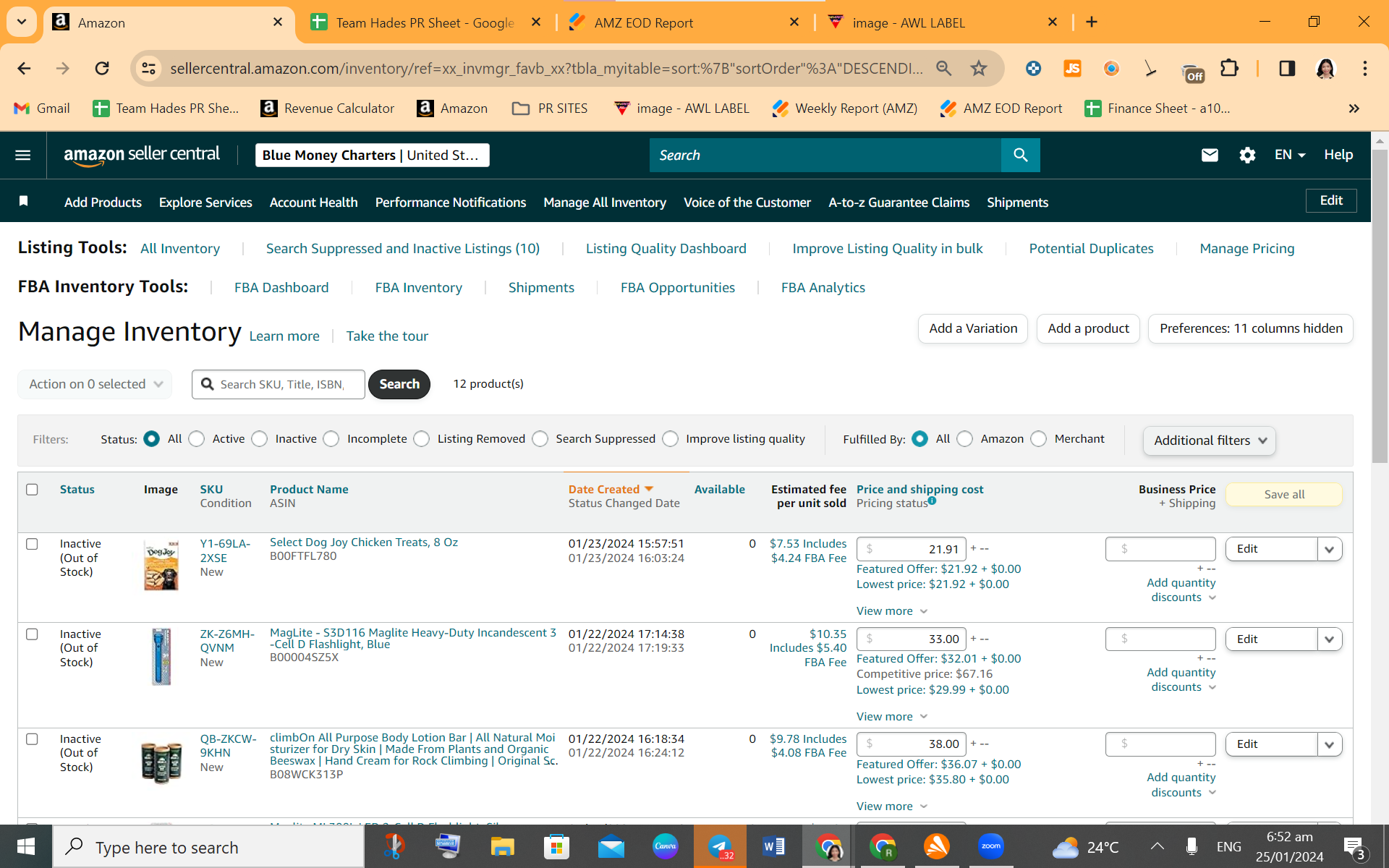Open Edit dropdown arrow for climbOn row
This screenshot has width=1389, height=868.
[1330, 744]
